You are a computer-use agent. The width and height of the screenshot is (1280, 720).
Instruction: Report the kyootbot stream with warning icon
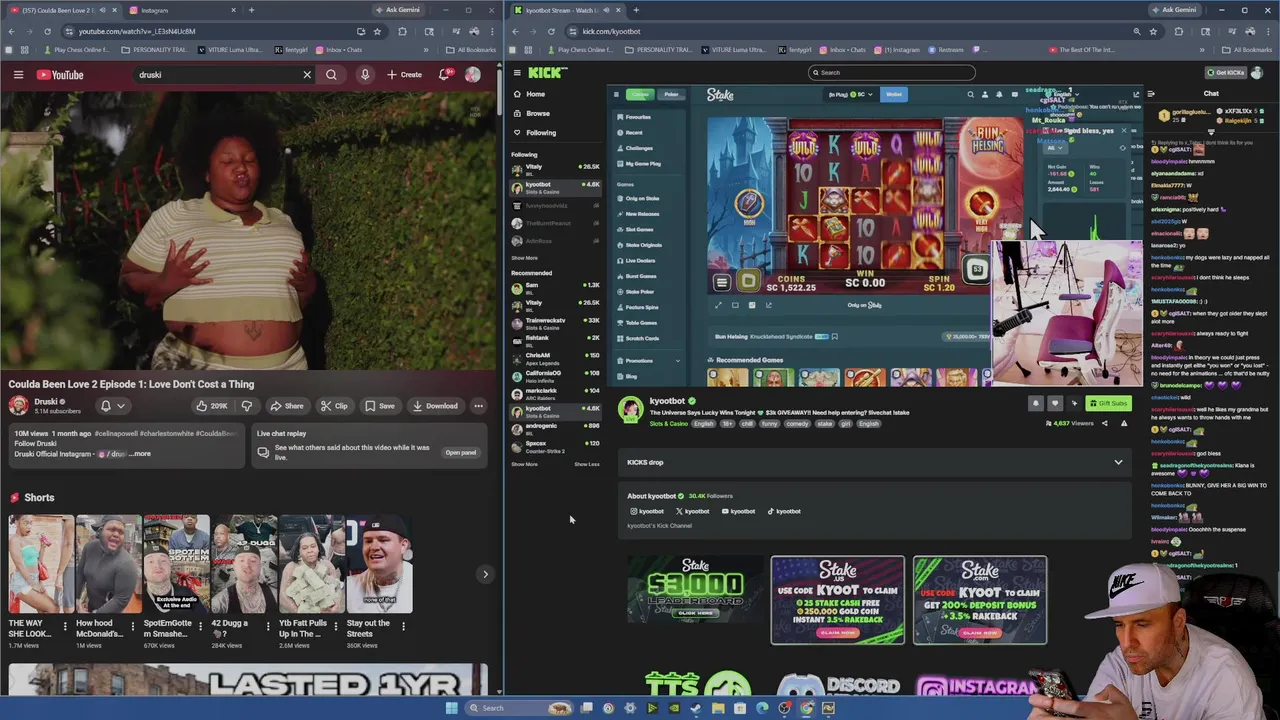click(1123, 423)
